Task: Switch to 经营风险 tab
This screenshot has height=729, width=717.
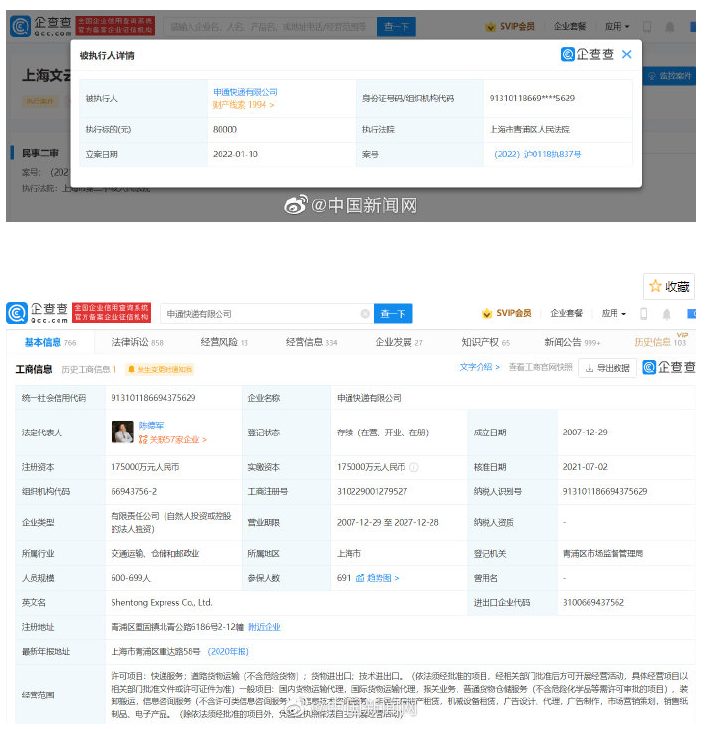Action: click(x=224, y=342)
